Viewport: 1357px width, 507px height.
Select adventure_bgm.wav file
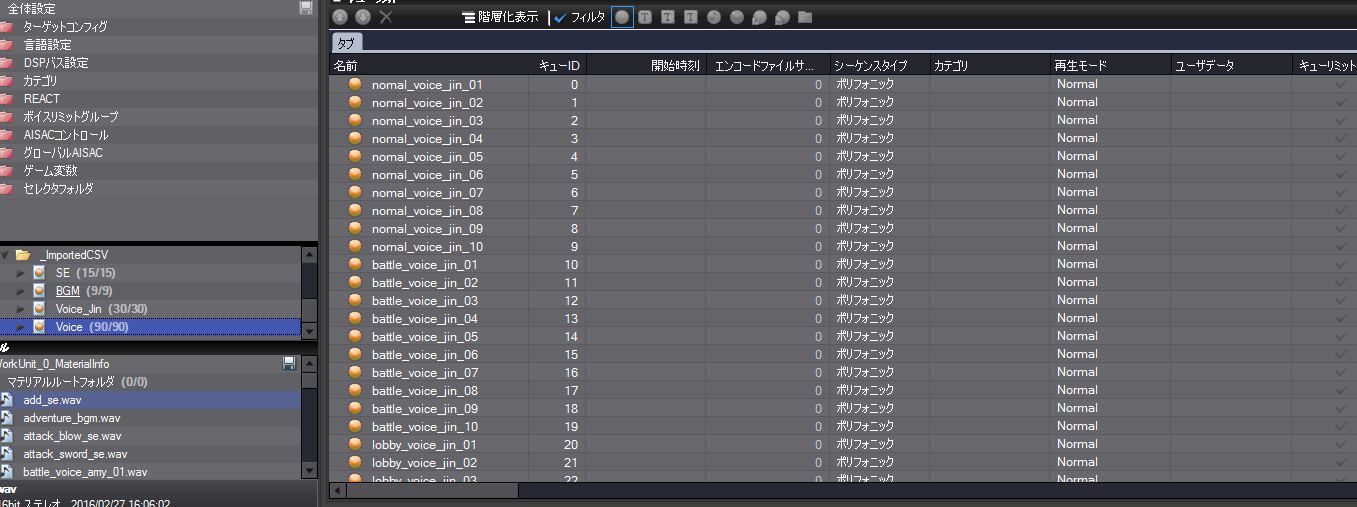point(150,418)
